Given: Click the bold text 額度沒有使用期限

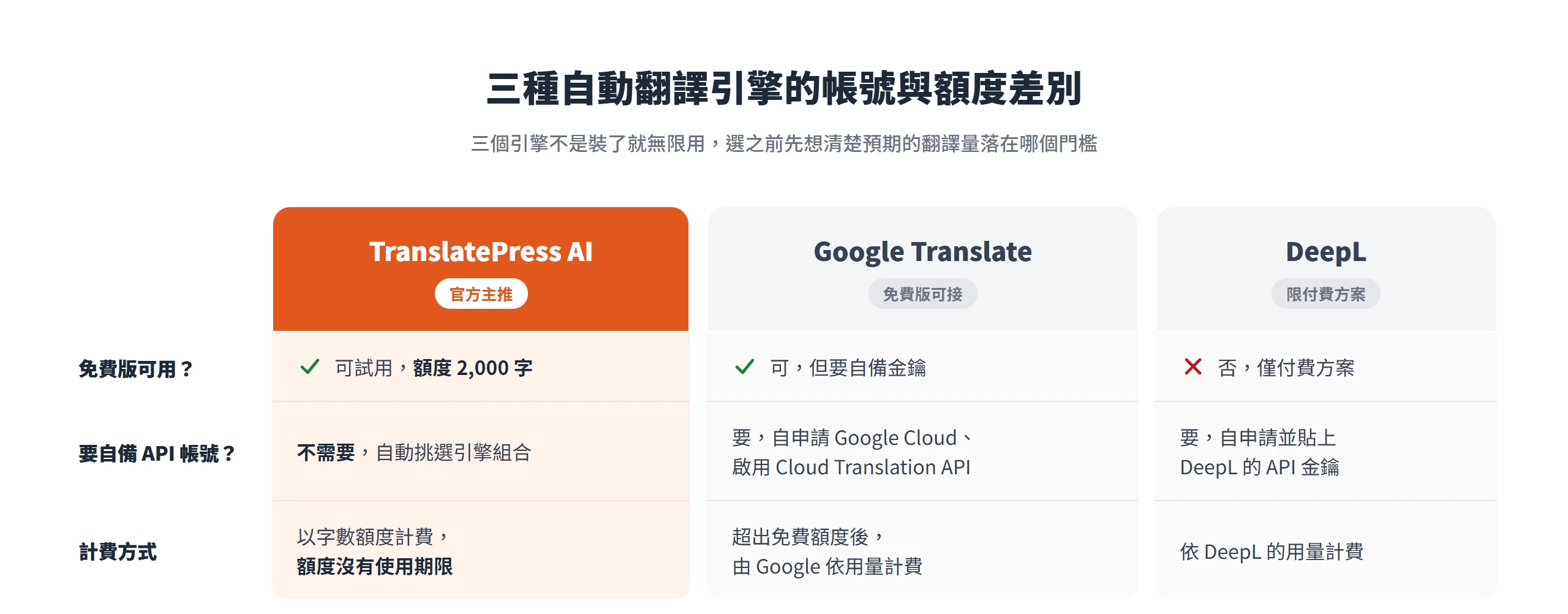Looking at the screenshot, I should pyautogui.click(x=375, y=567).
